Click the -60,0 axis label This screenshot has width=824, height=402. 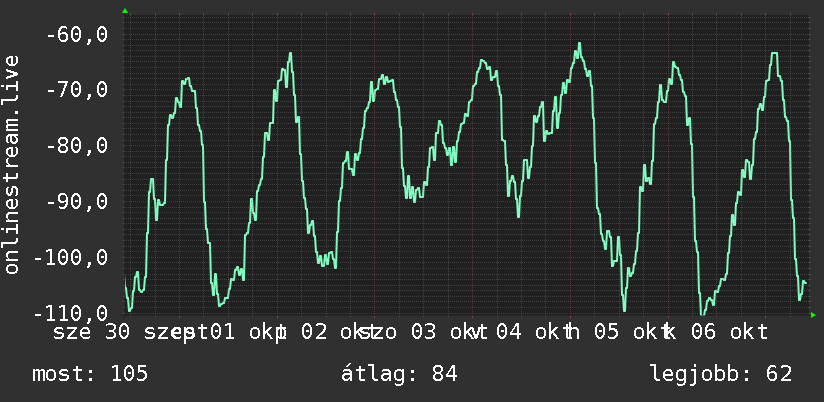click(77, 35)
